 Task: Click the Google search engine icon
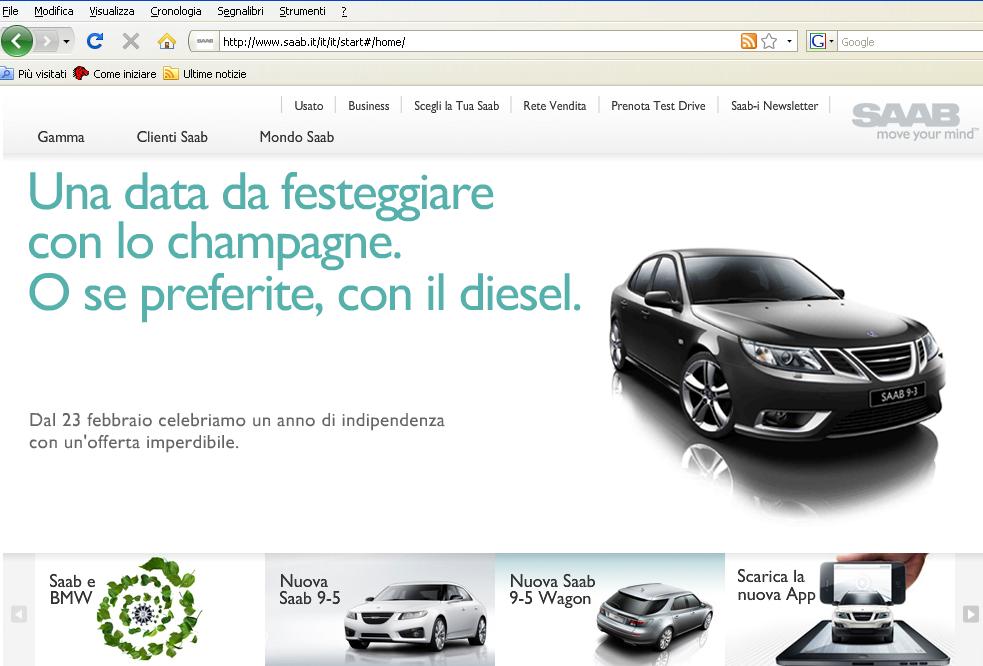coord(817,41)
